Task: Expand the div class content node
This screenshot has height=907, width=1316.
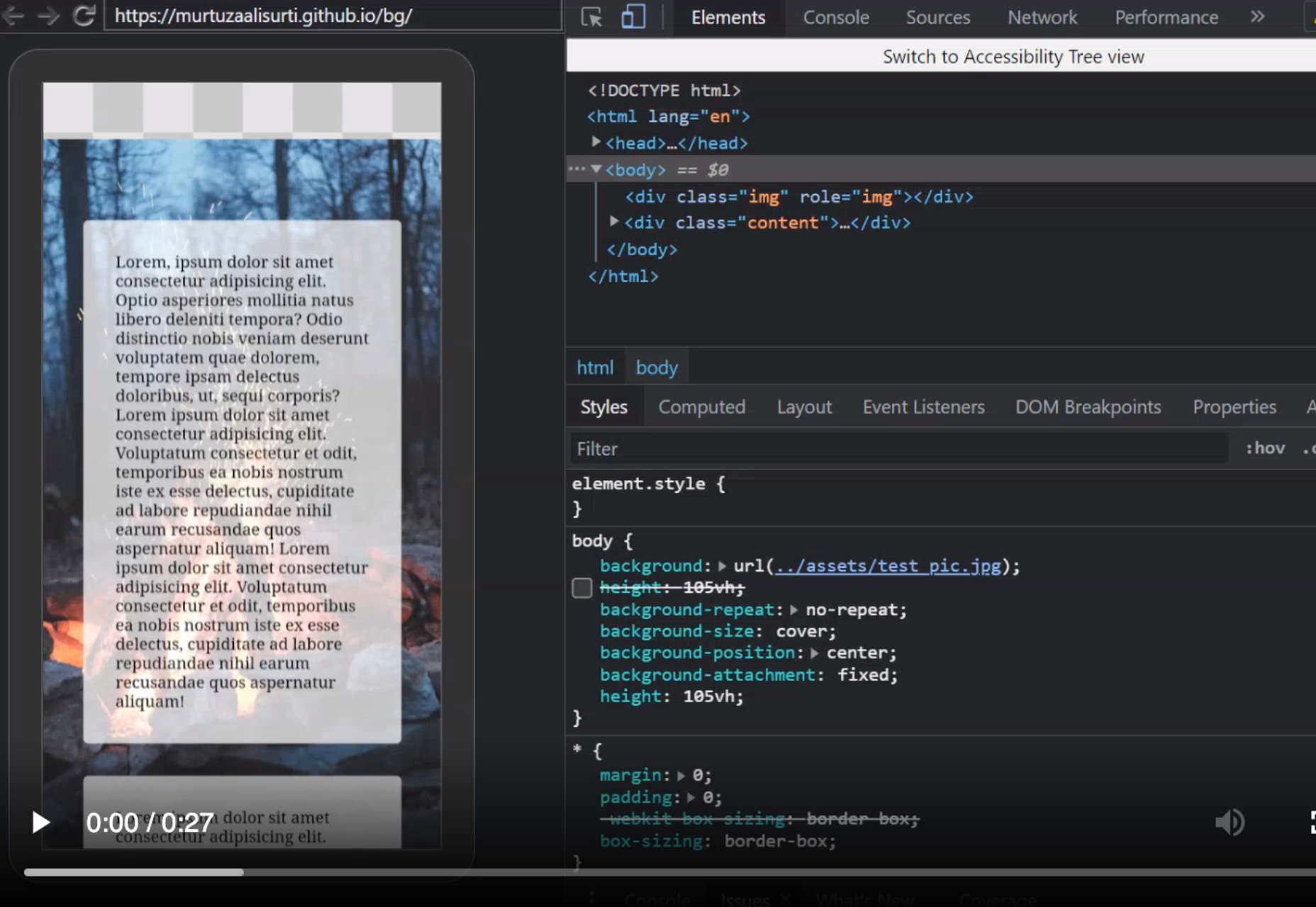Action: click(614, 222)
